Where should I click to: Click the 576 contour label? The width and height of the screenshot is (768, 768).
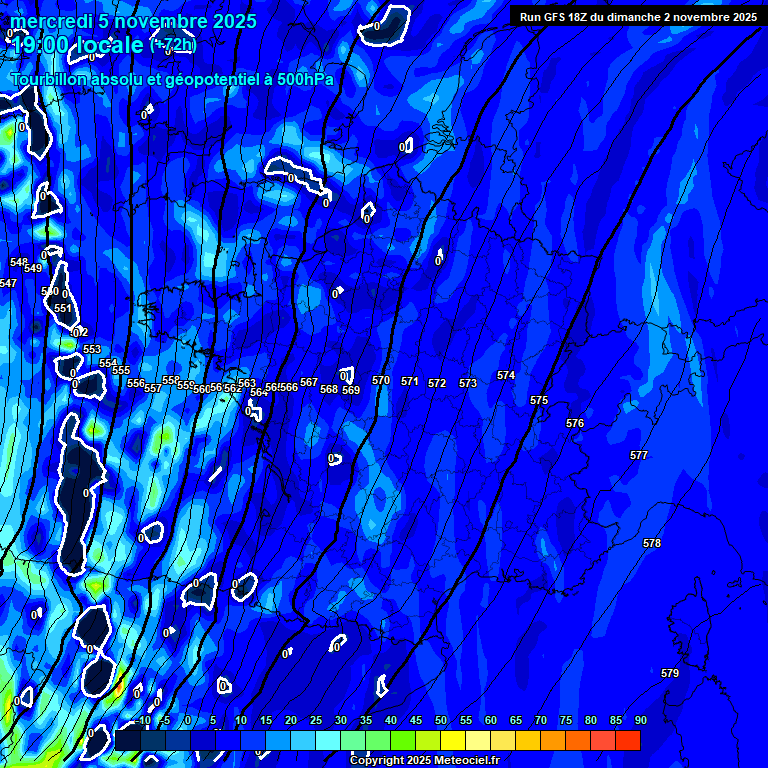(x=575, y=424)
